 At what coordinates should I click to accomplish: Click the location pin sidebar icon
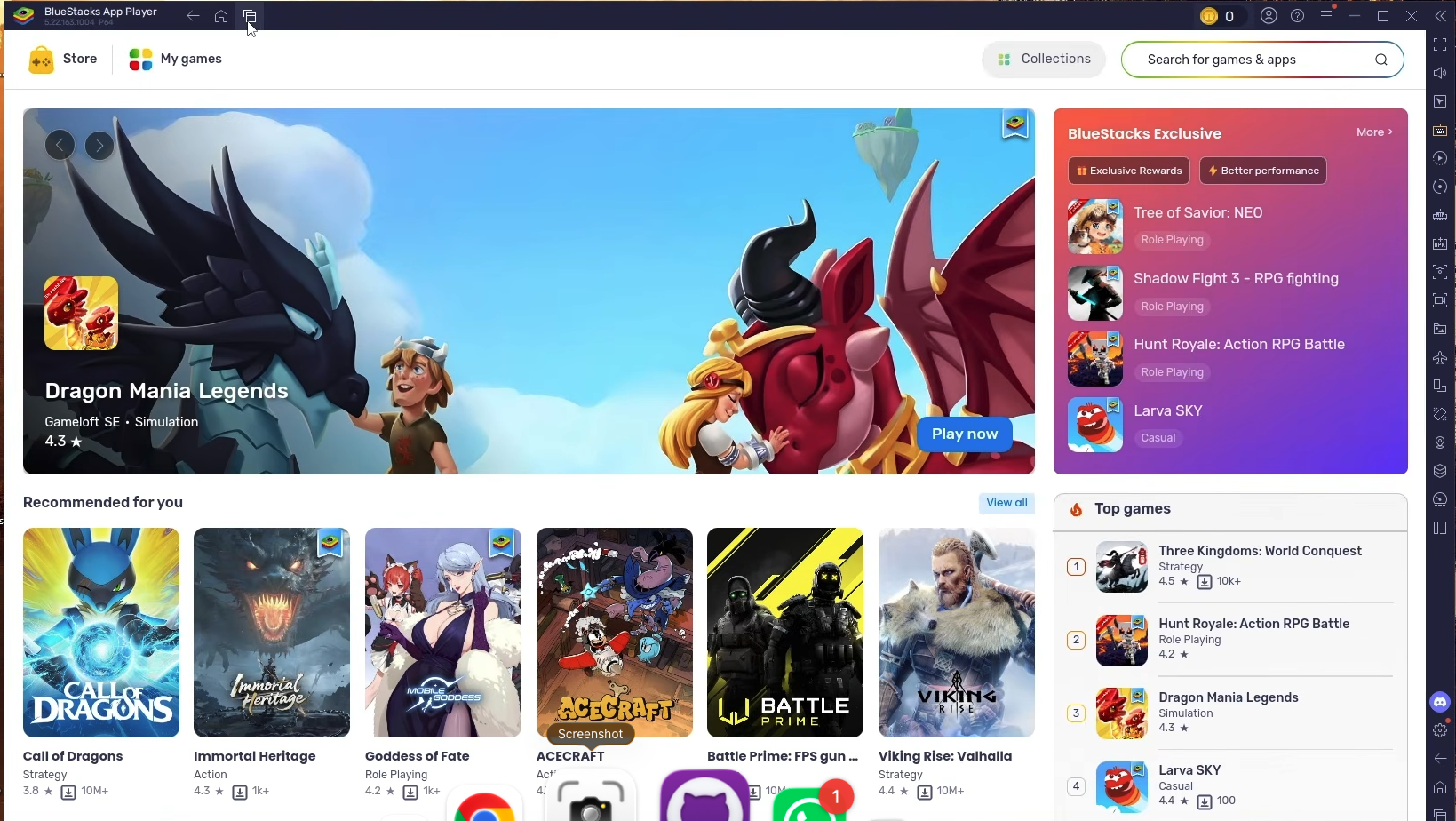tap(1440, 442)
